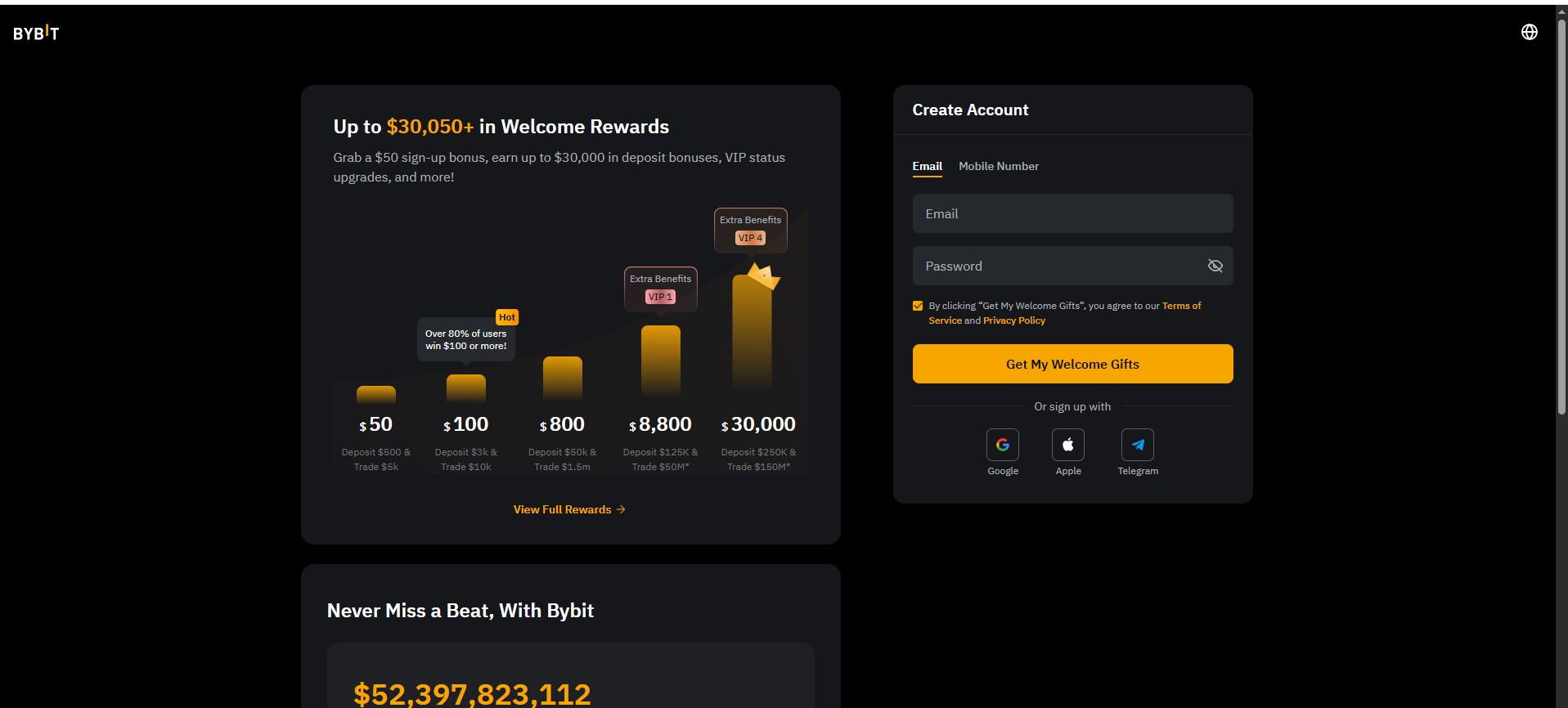Viewport: 1568px width, 708px height.
Task: Switch to the Email tab
Action: point(927,166)
